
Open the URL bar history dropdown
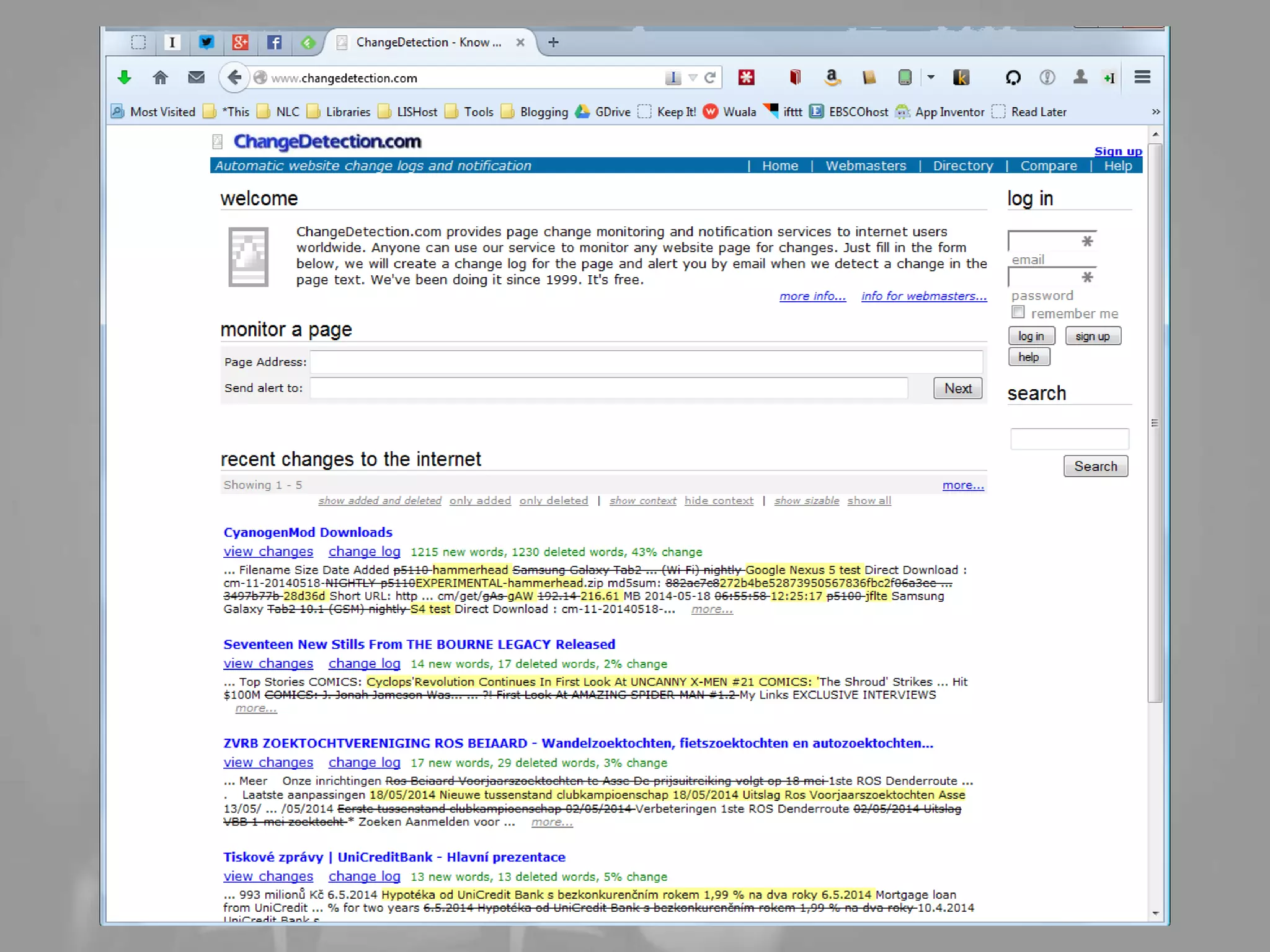pyautogui.click(x=693, y=77)
